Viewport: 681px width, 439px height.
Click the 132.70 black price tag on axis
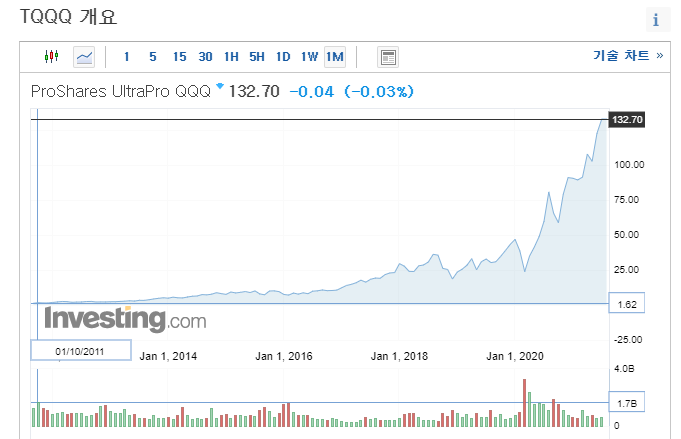click(627, 119)
